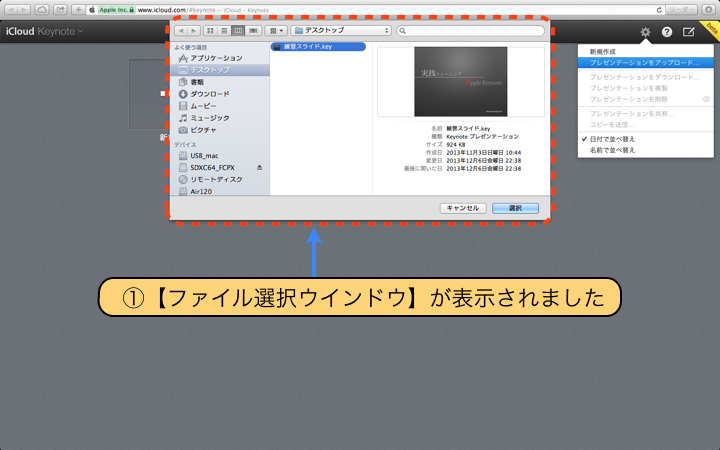This screenshot has width=720, height=450.
Task: Click the Reader button in address bar
Action: (681, 10)
